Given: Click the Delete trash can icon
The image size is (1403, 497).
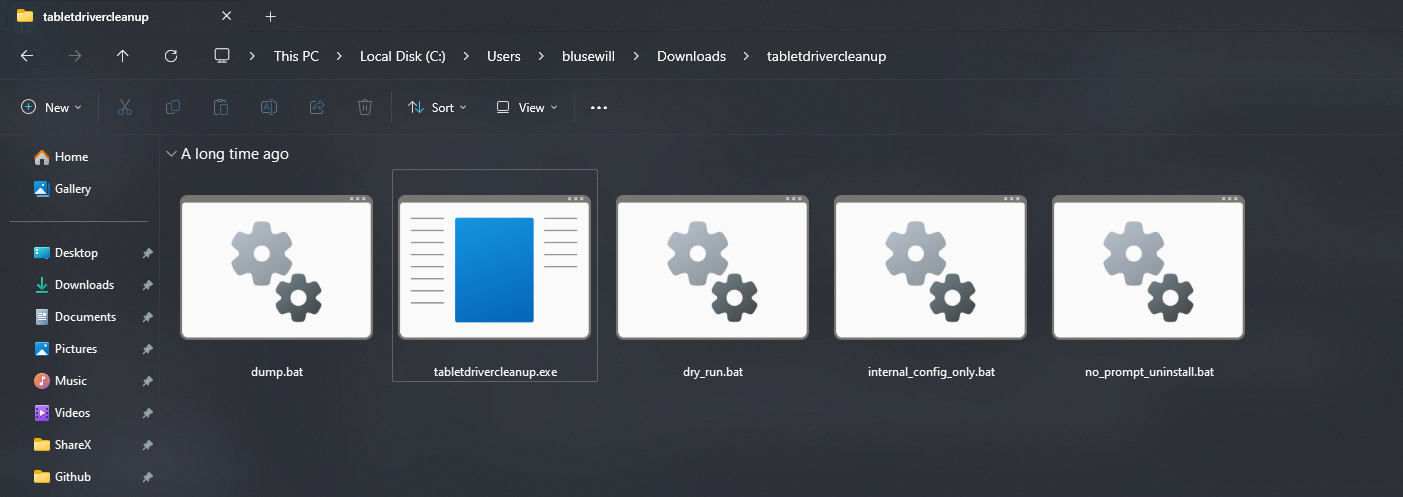Looking at the screenshot, I should [x=365, y=107].
